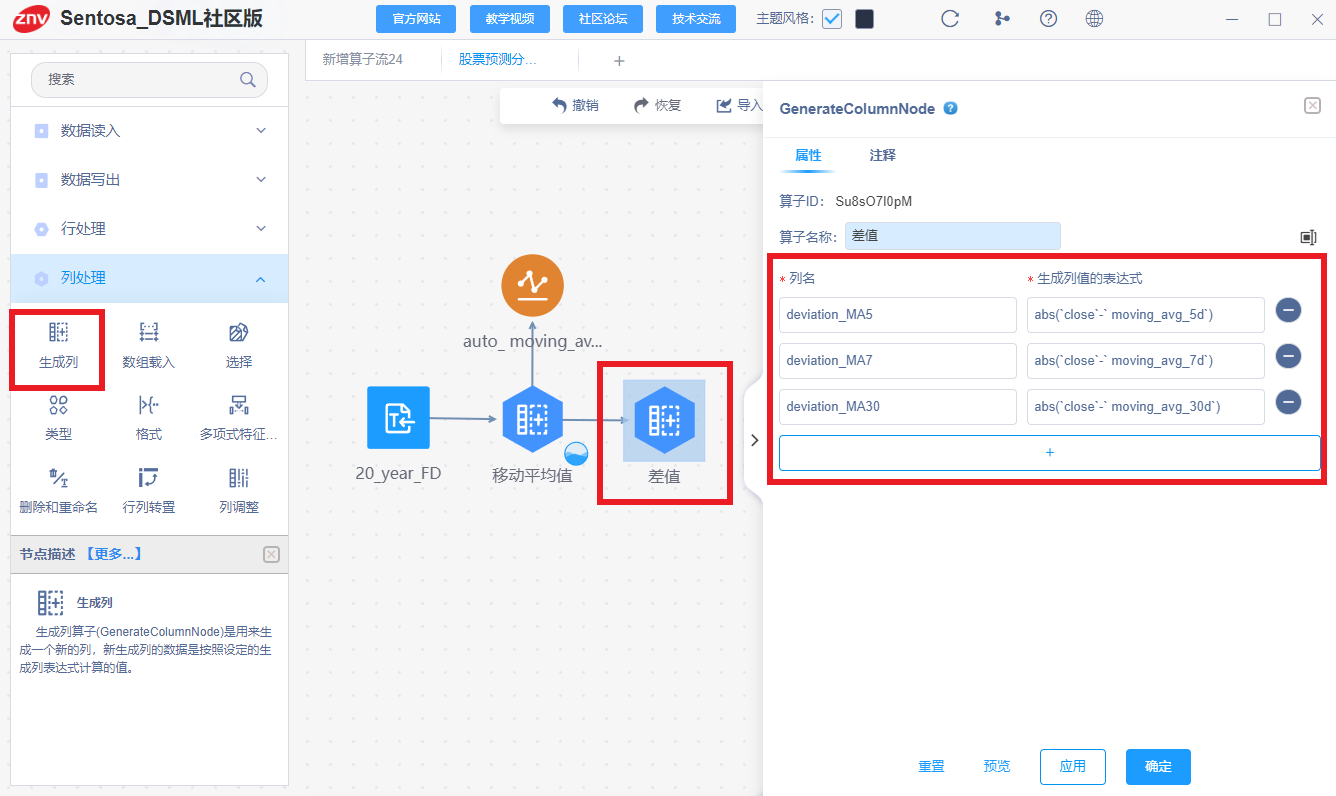Image resolution: width=1336 pixels, height=796 pixels.
Task: Select the 数组载入 operator icon
Action: tap(149, 333)
